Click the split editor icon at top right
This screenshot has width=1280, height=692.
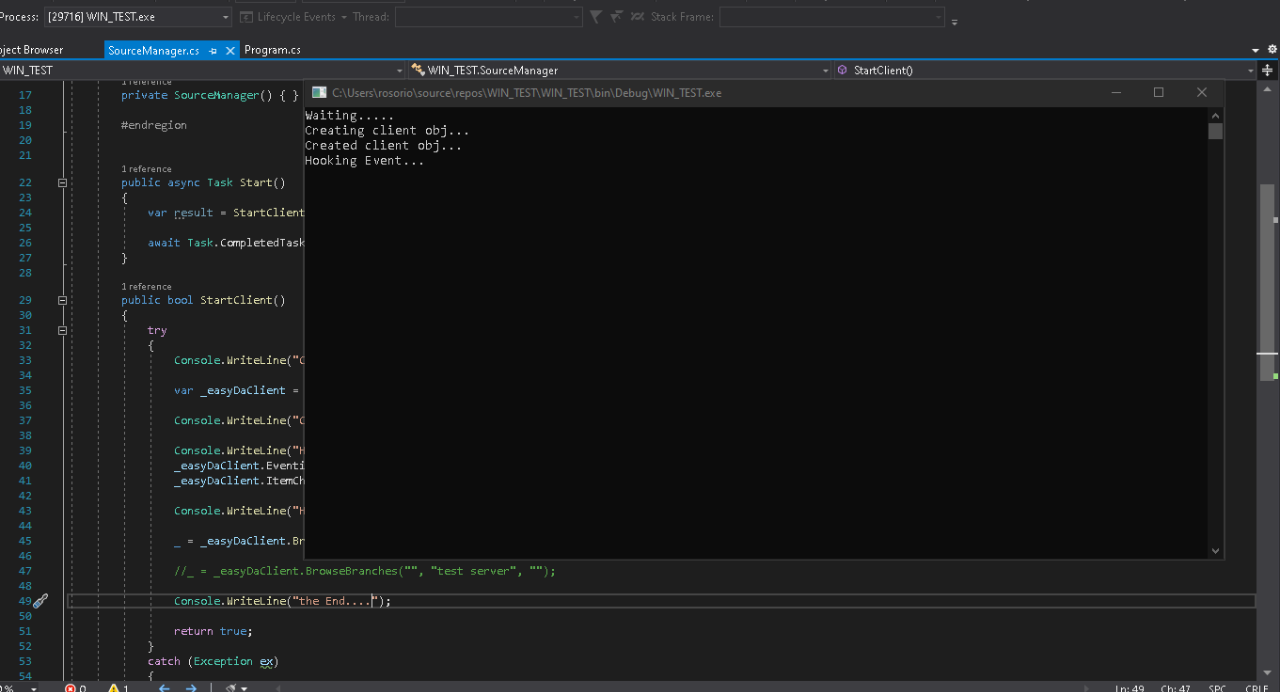pyautogui.click(x=1267, y=70)
